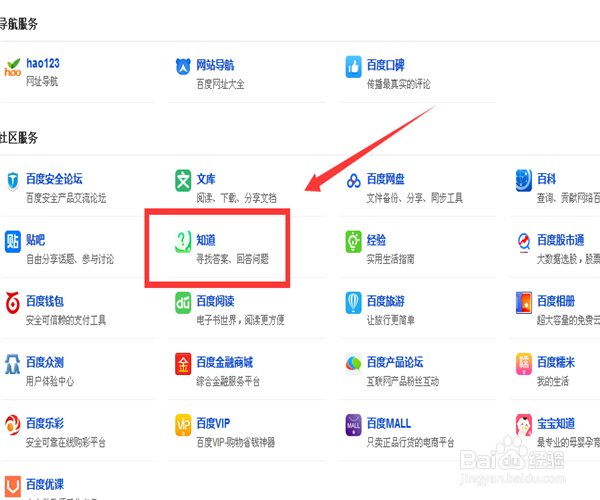Open the 经验 link

(x=376, y=240)
